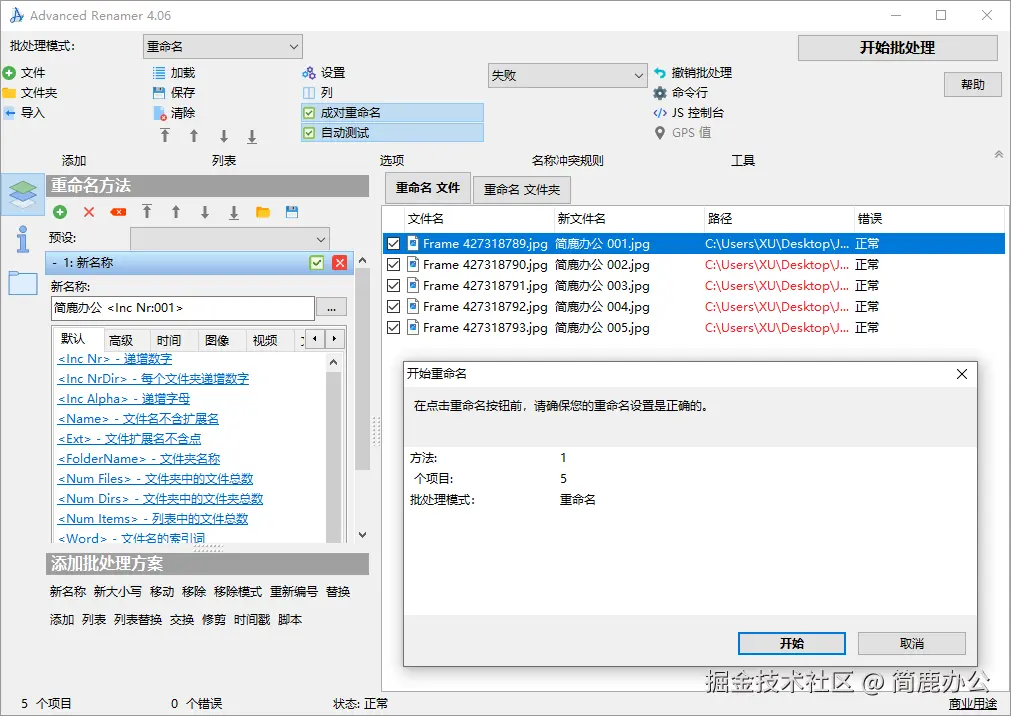This screenshot has width=1011, height=716.
Task: Insert the <Name> 文件名不含扩展名 tag link
Action: tap(138, 419)
